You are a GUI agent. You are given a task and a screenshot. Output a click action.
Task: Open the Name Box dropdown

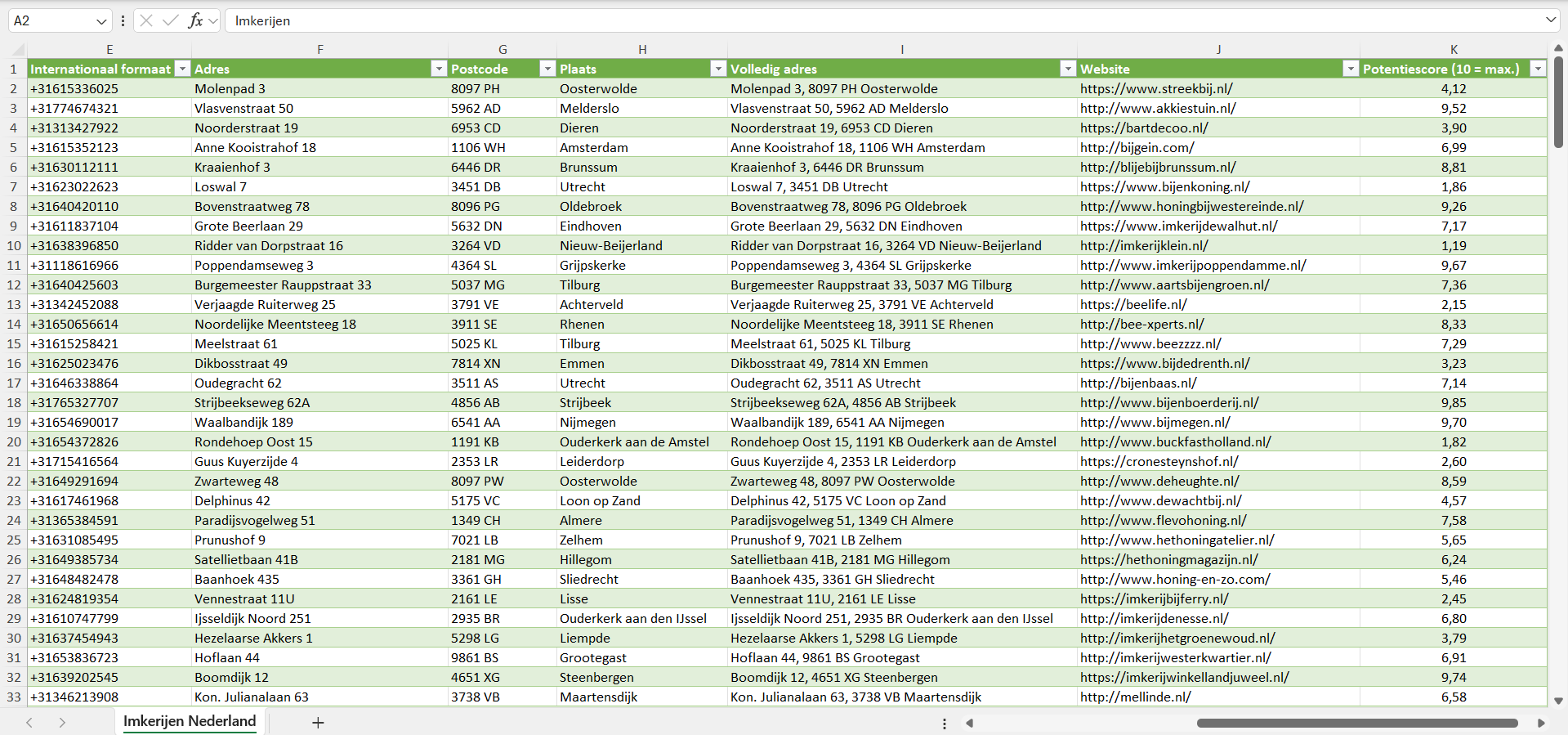(x=101, y=21)
